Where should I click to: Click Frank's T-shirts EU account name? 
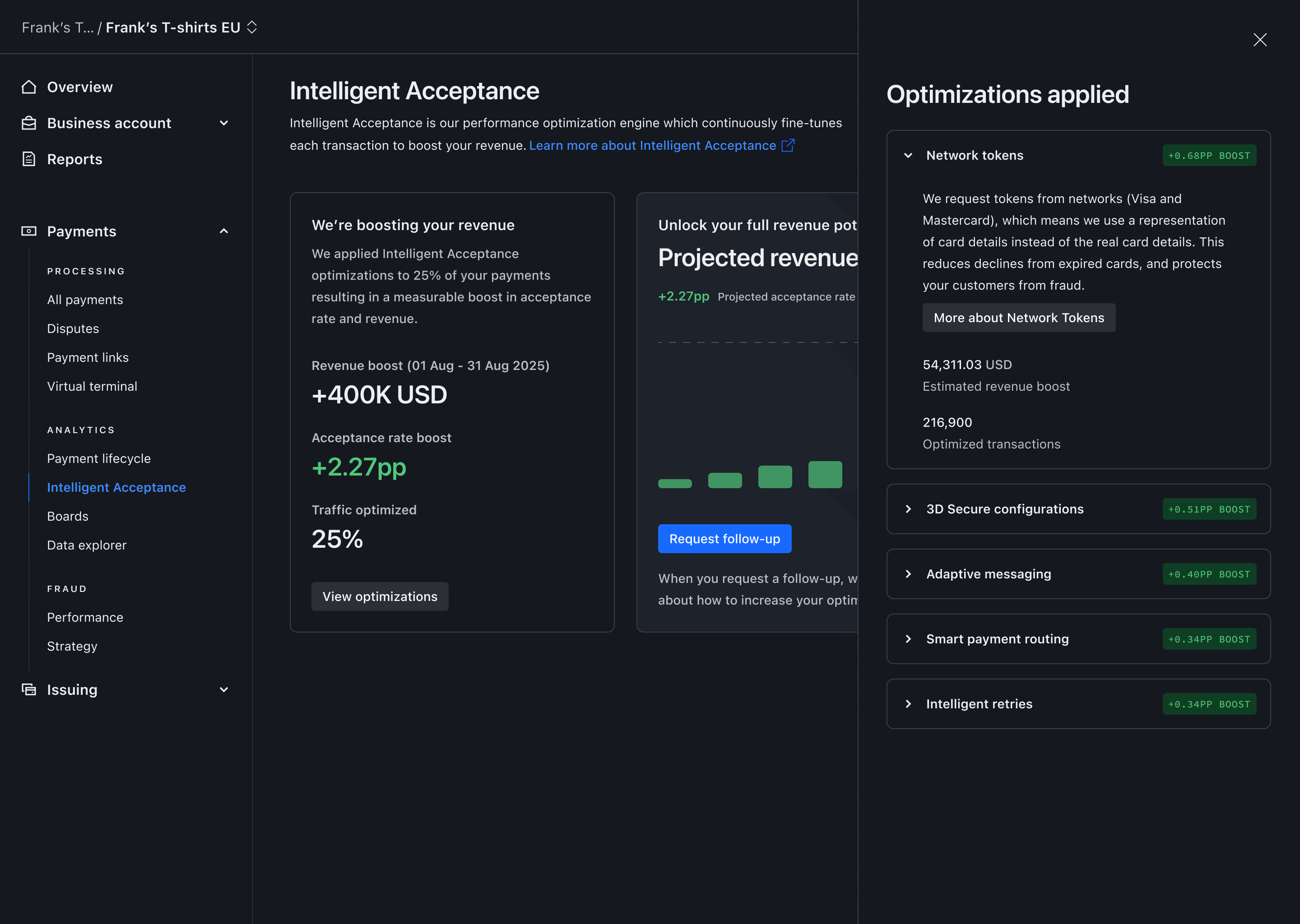pyautogui.click(x=173, y=28)
